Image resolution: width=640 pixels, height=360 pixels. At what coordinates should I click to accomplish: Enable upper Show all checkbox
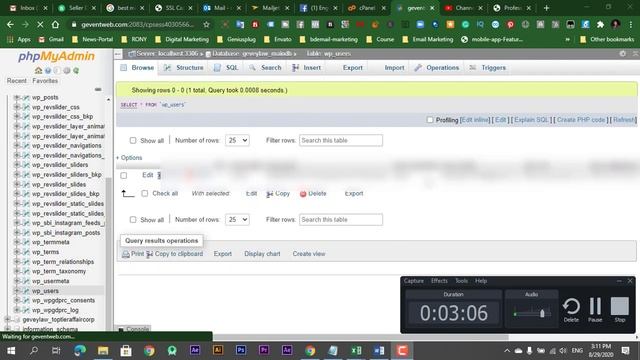pos(133,140)
